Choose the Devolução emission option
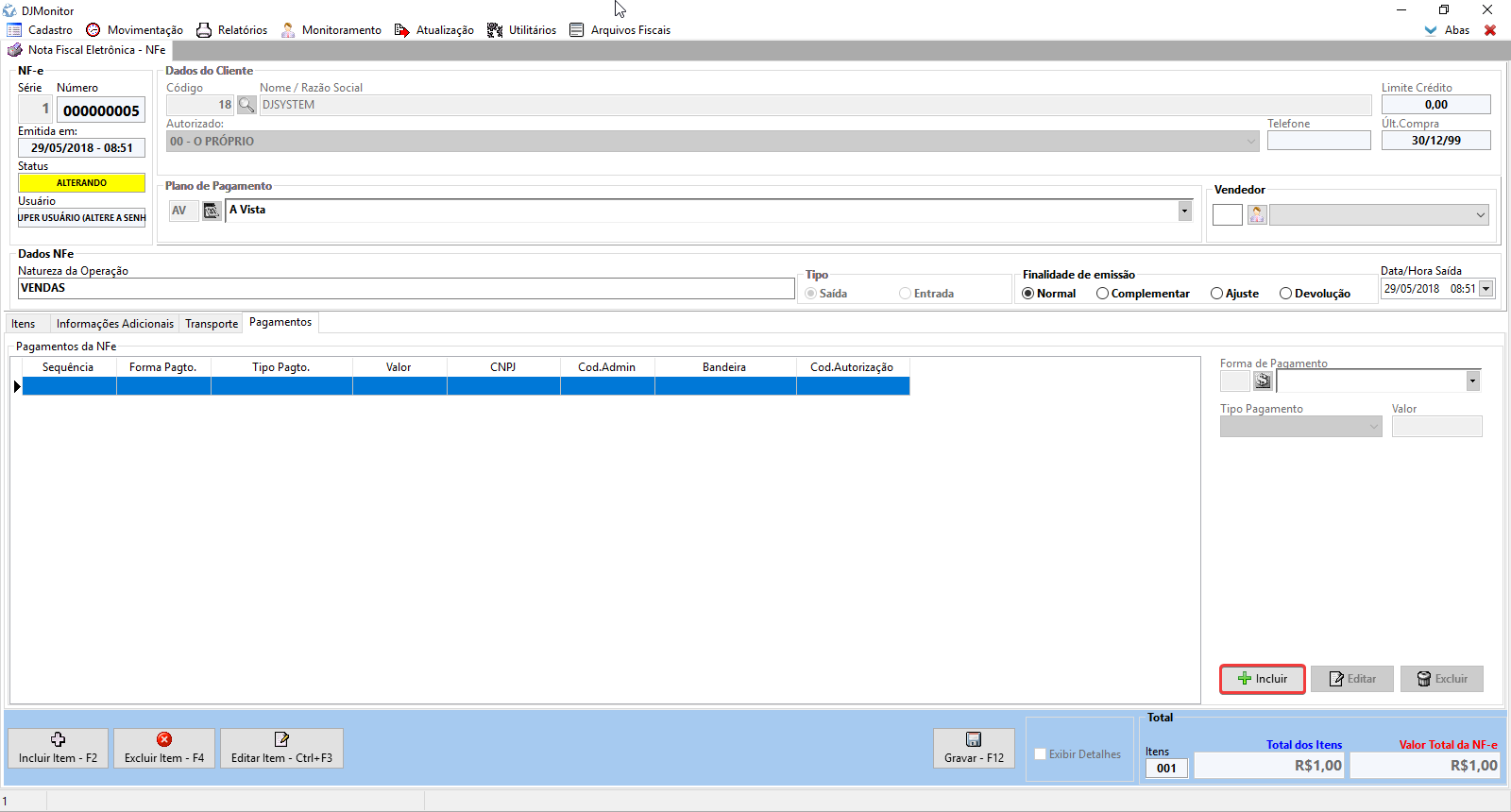The image size is (1511, 812). 1285,294
